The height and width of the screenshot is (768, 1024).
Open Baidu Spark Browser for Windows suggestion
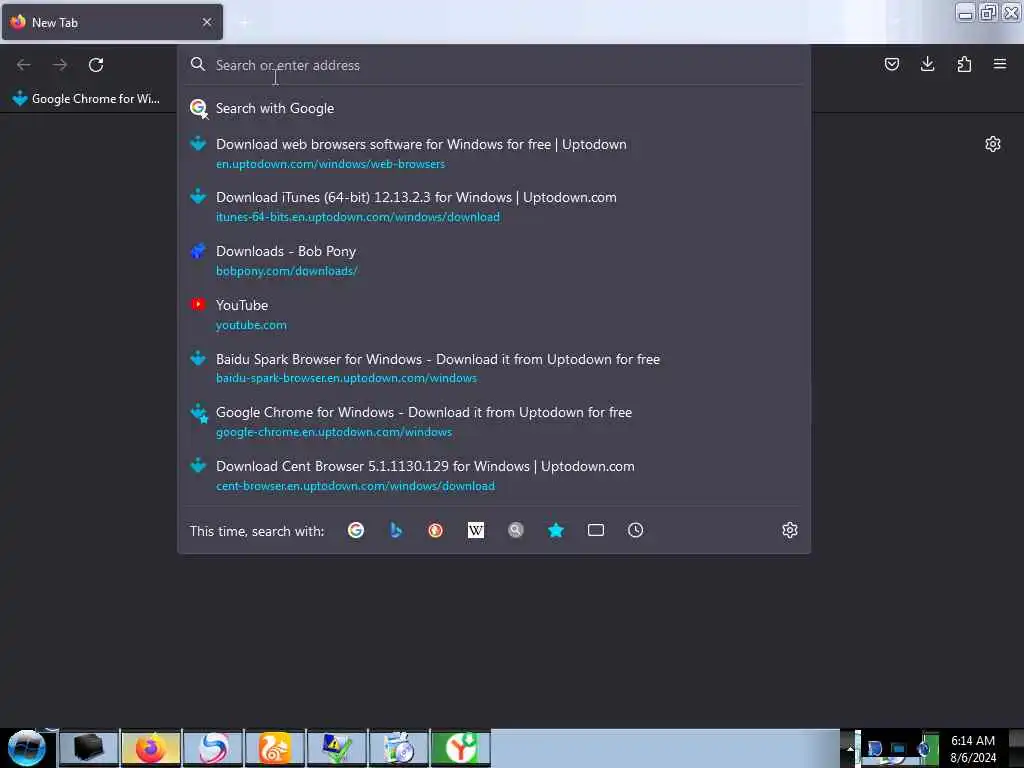point(494,368)
